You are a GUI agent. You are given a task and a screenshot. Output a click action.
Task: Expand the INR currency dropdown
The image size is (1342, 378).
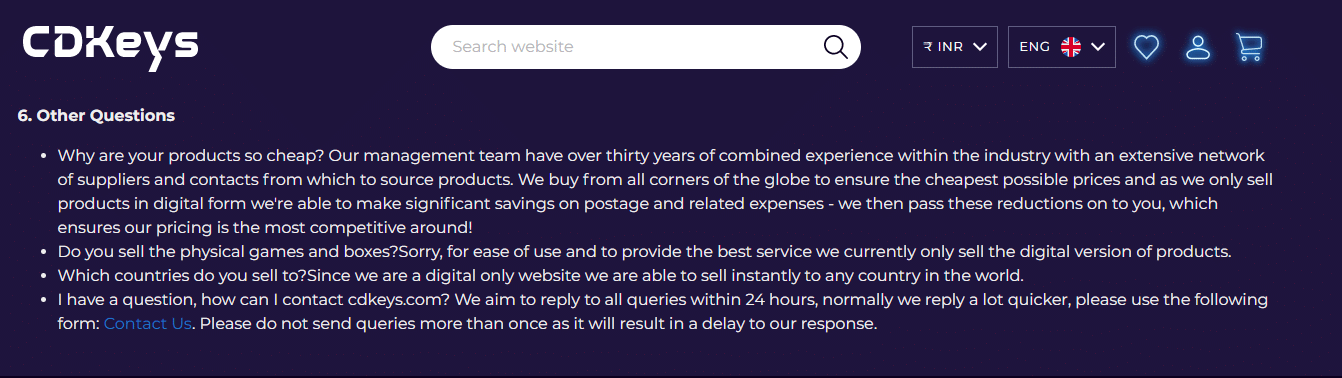click(x=955, y=47)
